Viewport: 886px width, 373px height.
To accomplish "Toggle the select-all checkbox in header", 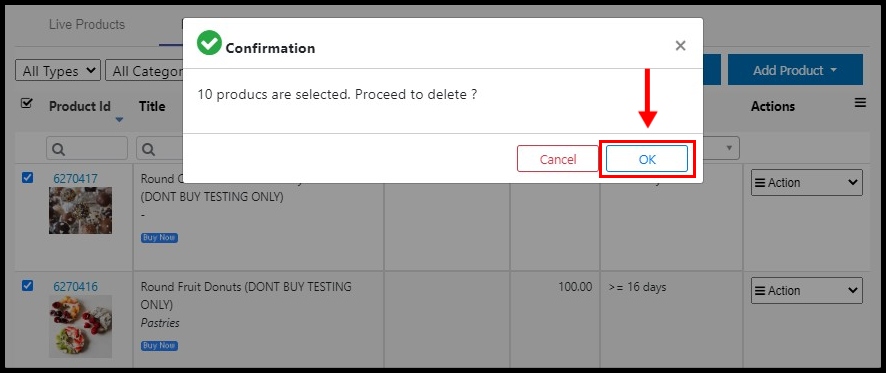I will coord(26,103).
